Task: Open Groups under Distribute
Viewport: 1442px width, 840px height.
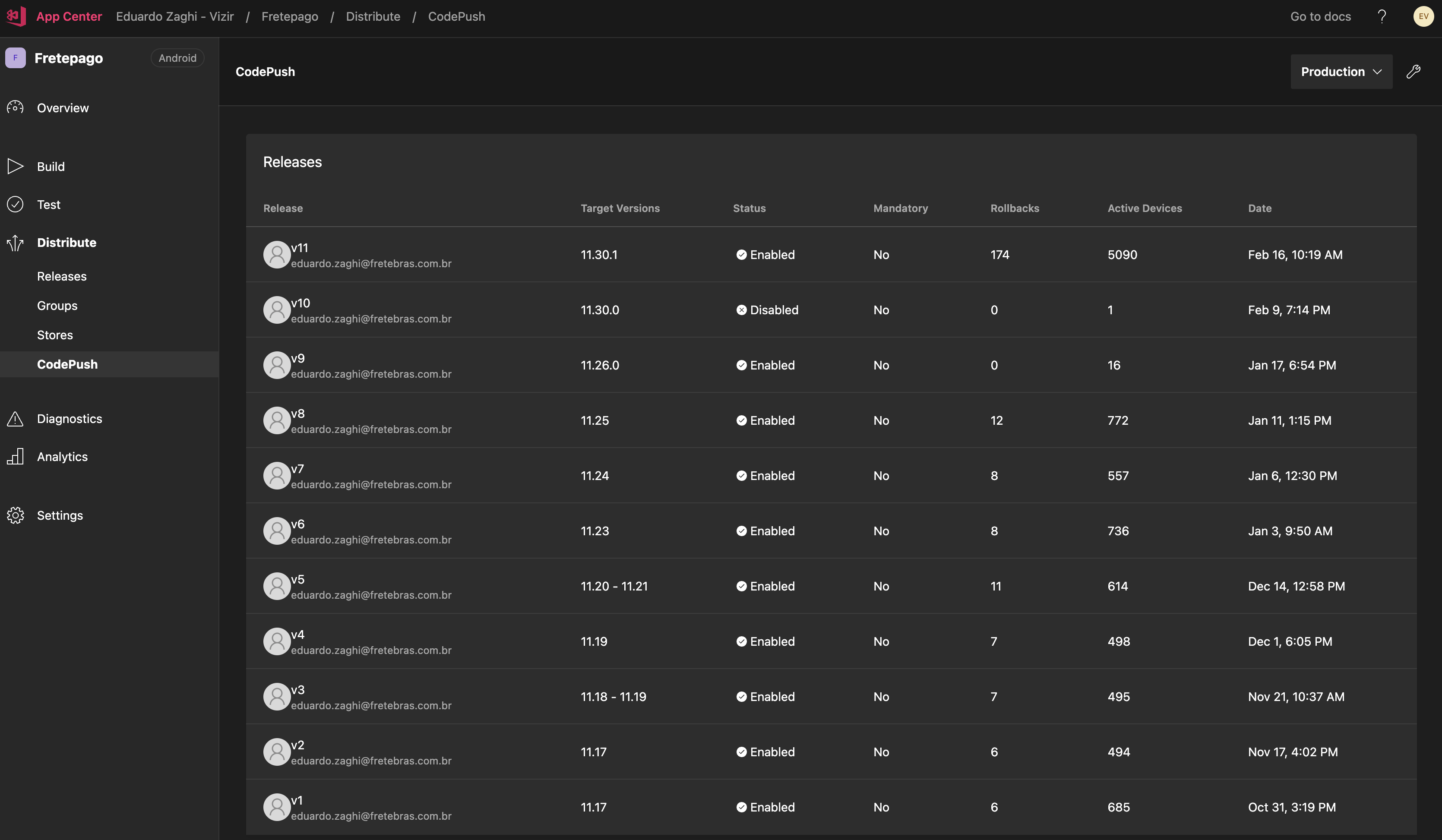Action: pyautogui.click(x=57, y=306)
